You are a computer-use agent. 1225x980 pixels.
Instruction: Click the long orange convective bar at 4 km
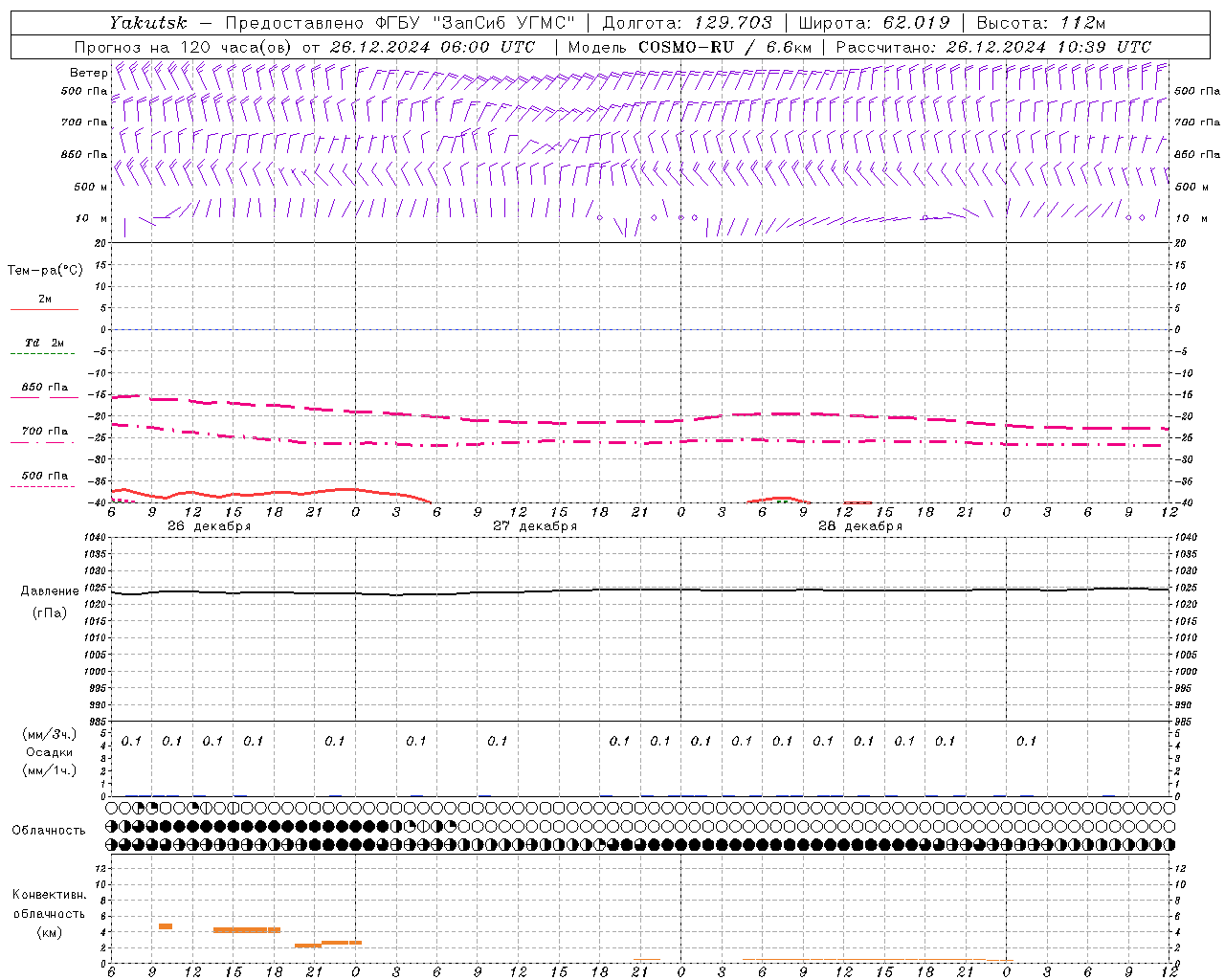tap(247, 929)
